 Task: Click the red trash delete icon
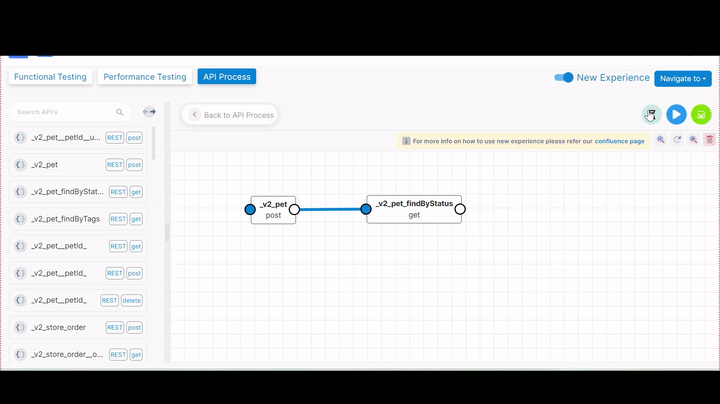(710, 140)
